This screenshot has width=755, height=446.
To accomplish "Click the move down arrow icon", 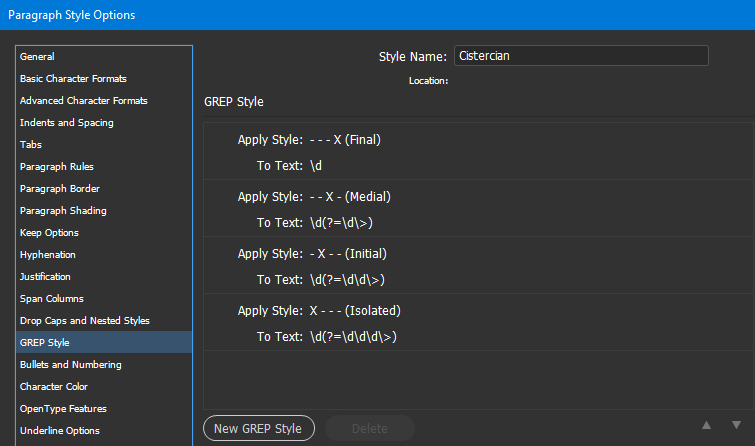I will 736,426.
